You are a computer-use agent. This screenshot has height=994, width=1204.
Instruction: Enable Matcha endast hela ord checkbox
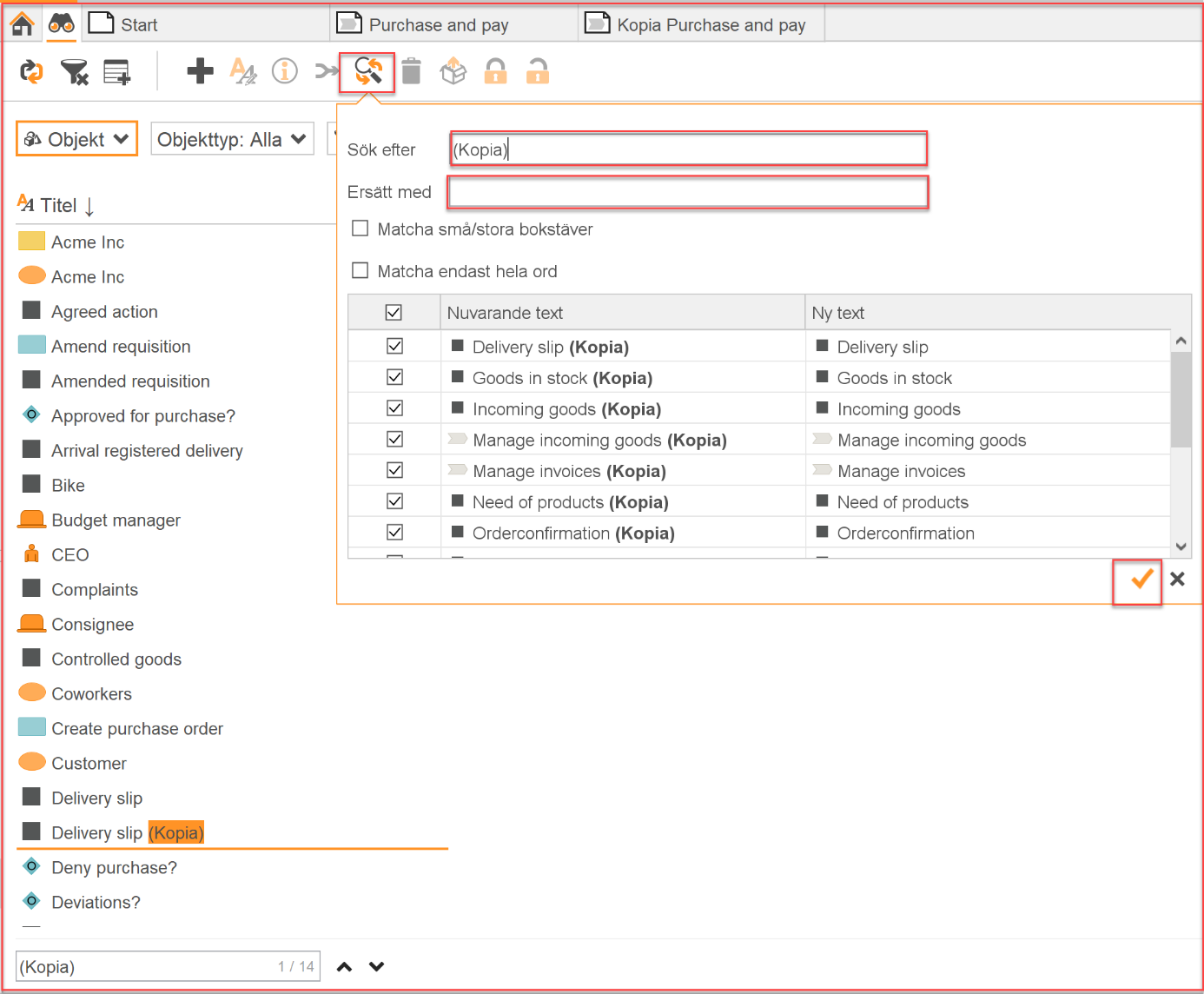click(361, 270)
